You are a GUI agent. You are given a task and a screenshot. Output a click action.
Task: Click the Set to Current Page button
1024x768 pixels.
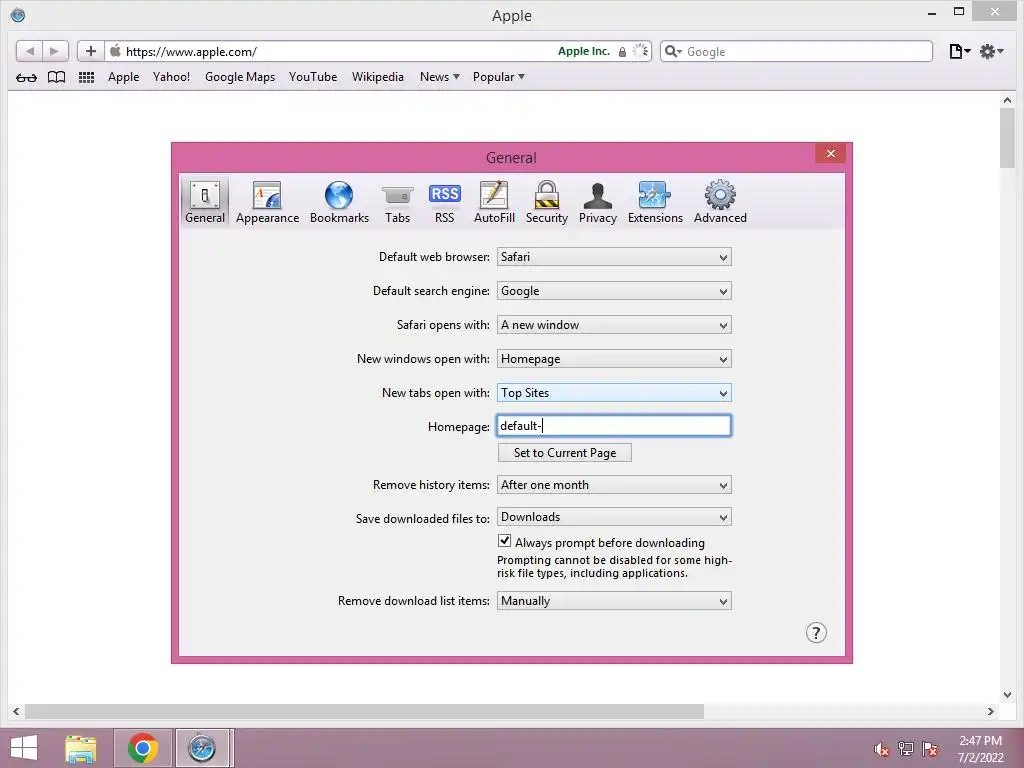[x=565, y=453]
